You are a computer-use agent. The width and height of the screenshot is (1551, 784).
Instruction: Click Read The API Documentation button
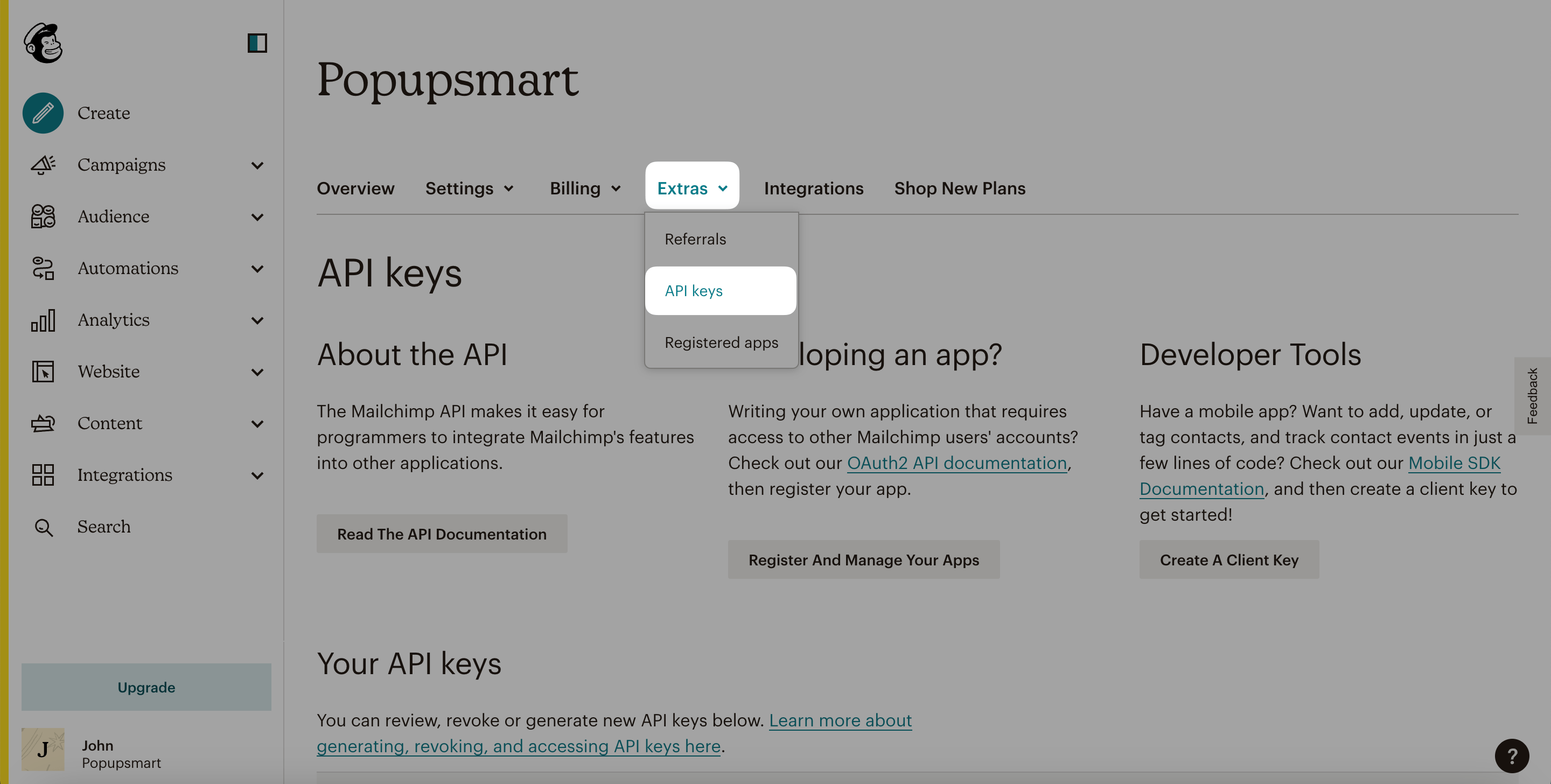[x=441, y=533]
